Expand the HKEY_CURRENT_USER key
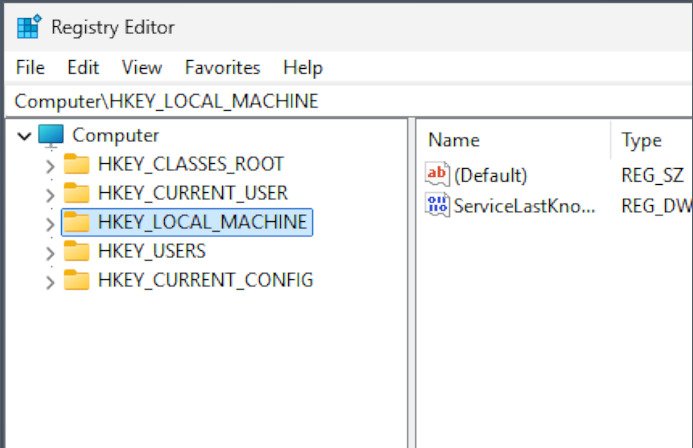This screenshot has height=448, width=693. [50, 195]
